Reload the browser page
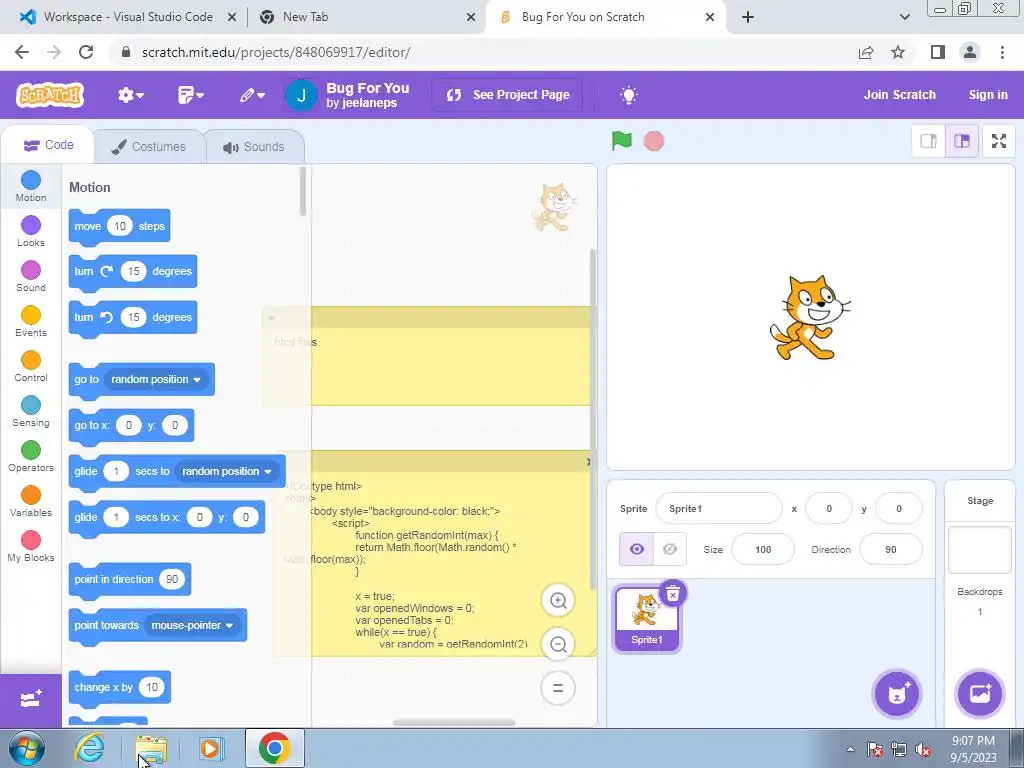 click(x=86, y=52)
